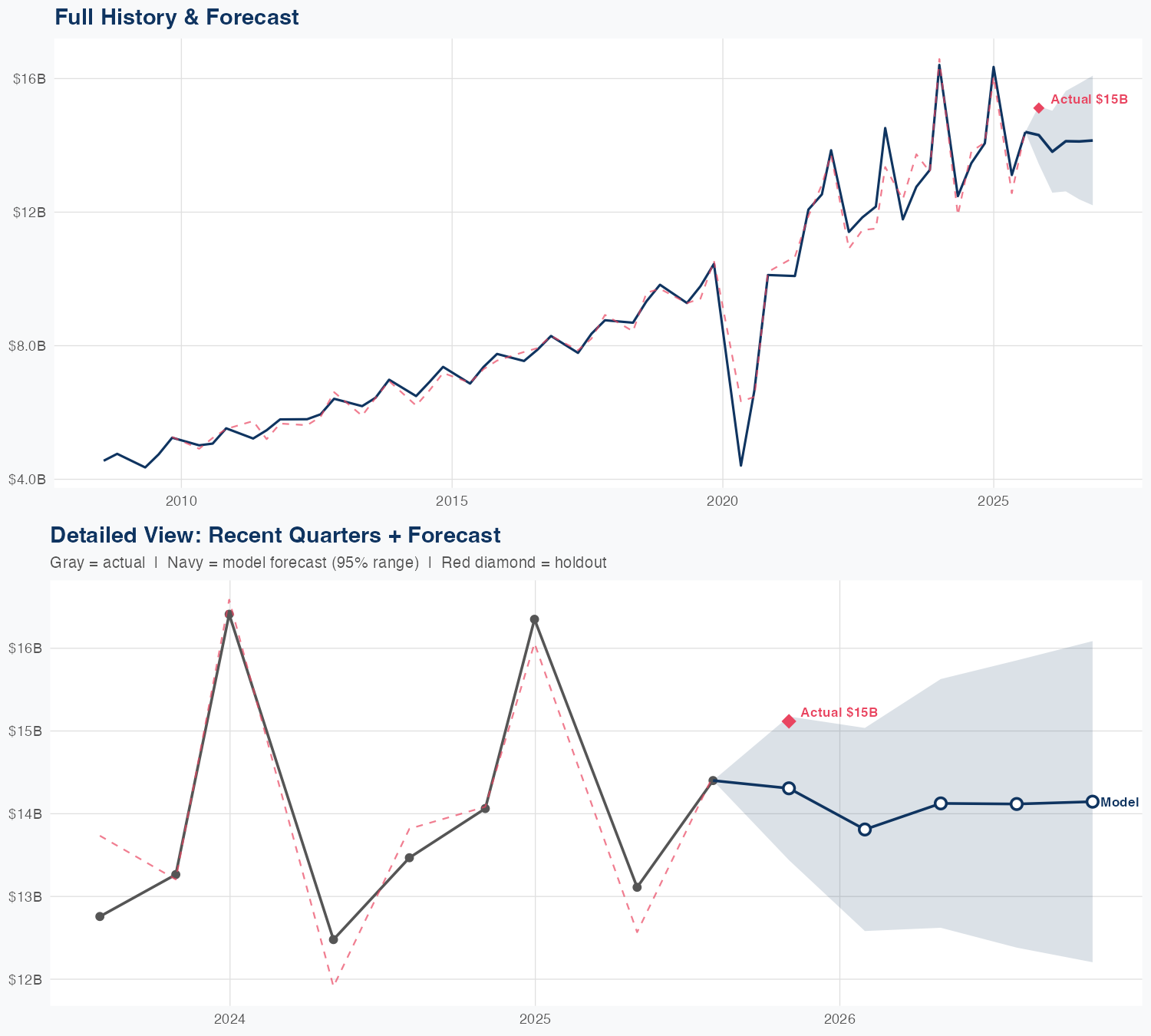Click the "Actual $15B" label in the Detailed View

tap(839, 713)
